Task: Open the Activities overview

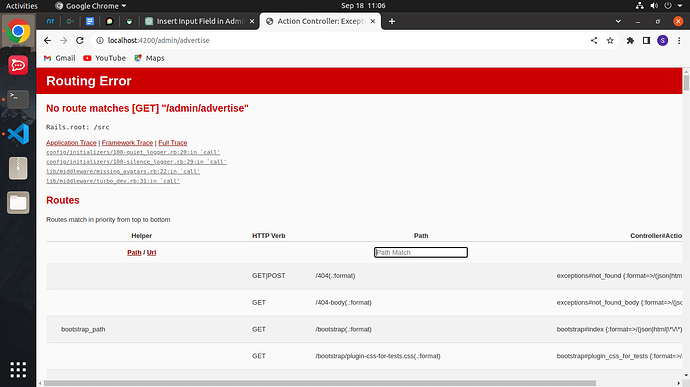Action: pos(22,6)
